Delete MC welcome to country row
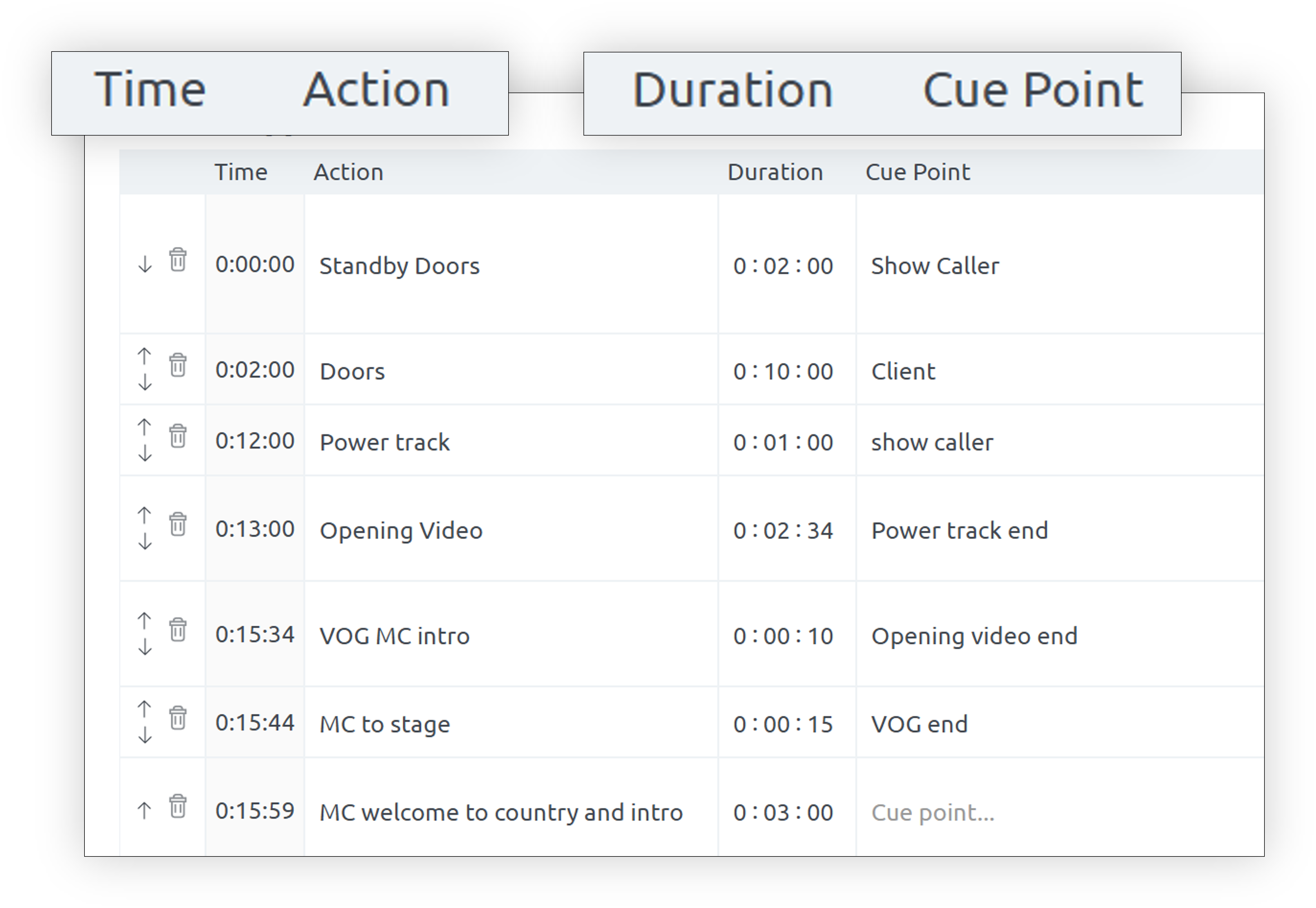The height and width of the screenshot is (908, 1316). (177, 806)
